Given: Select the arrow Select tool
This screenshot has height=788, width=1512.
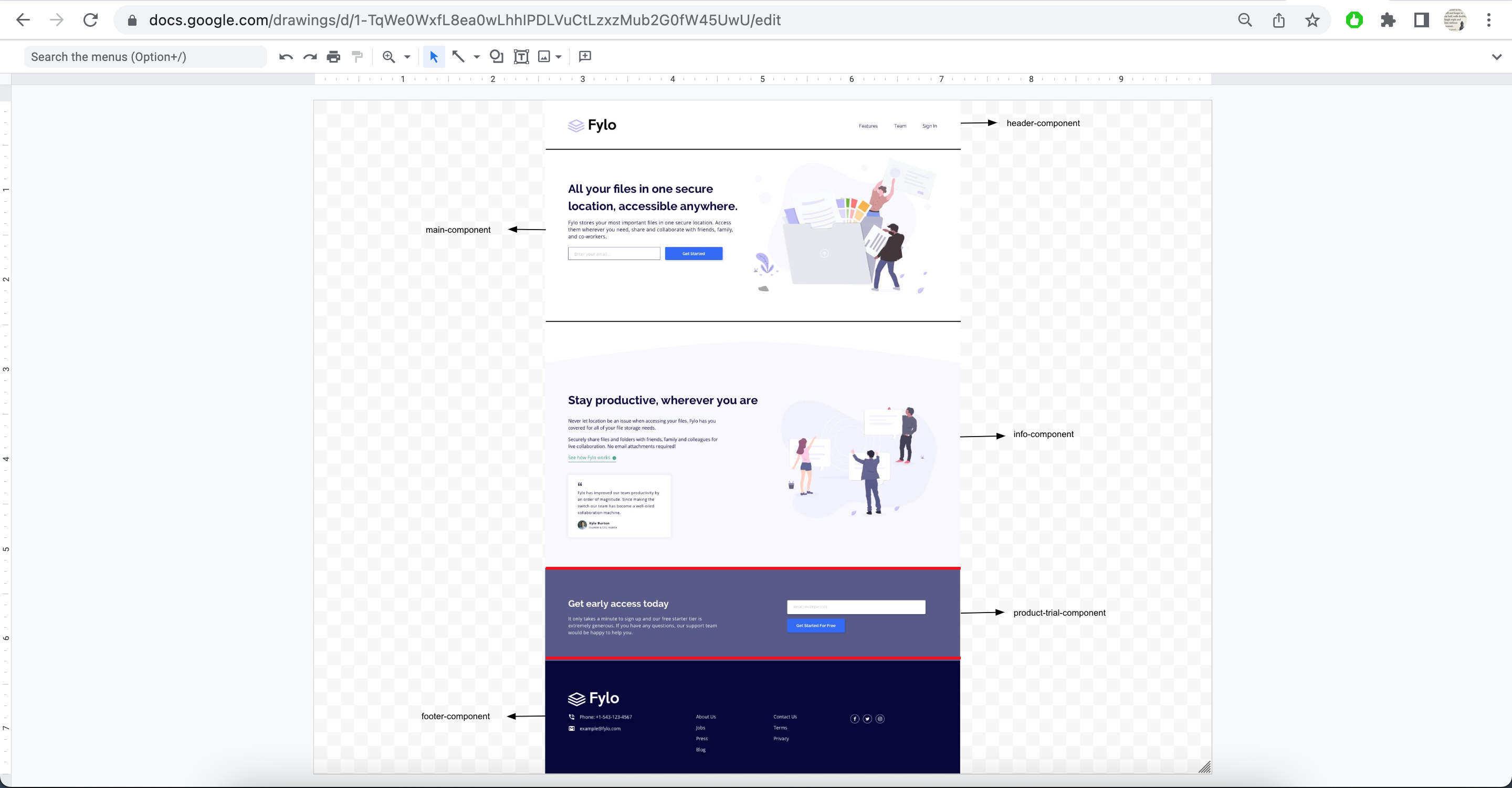Looking at the screenshot, I should [434, 57].
